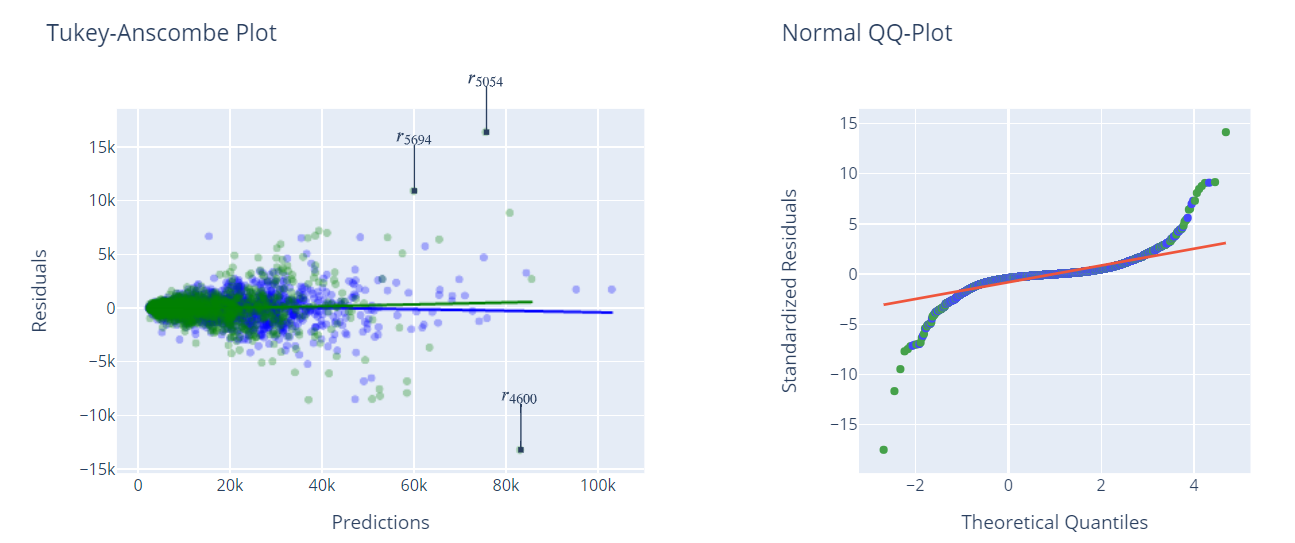
Task: Click the blue trend line's right end
Action: click(x=610, y=312)
